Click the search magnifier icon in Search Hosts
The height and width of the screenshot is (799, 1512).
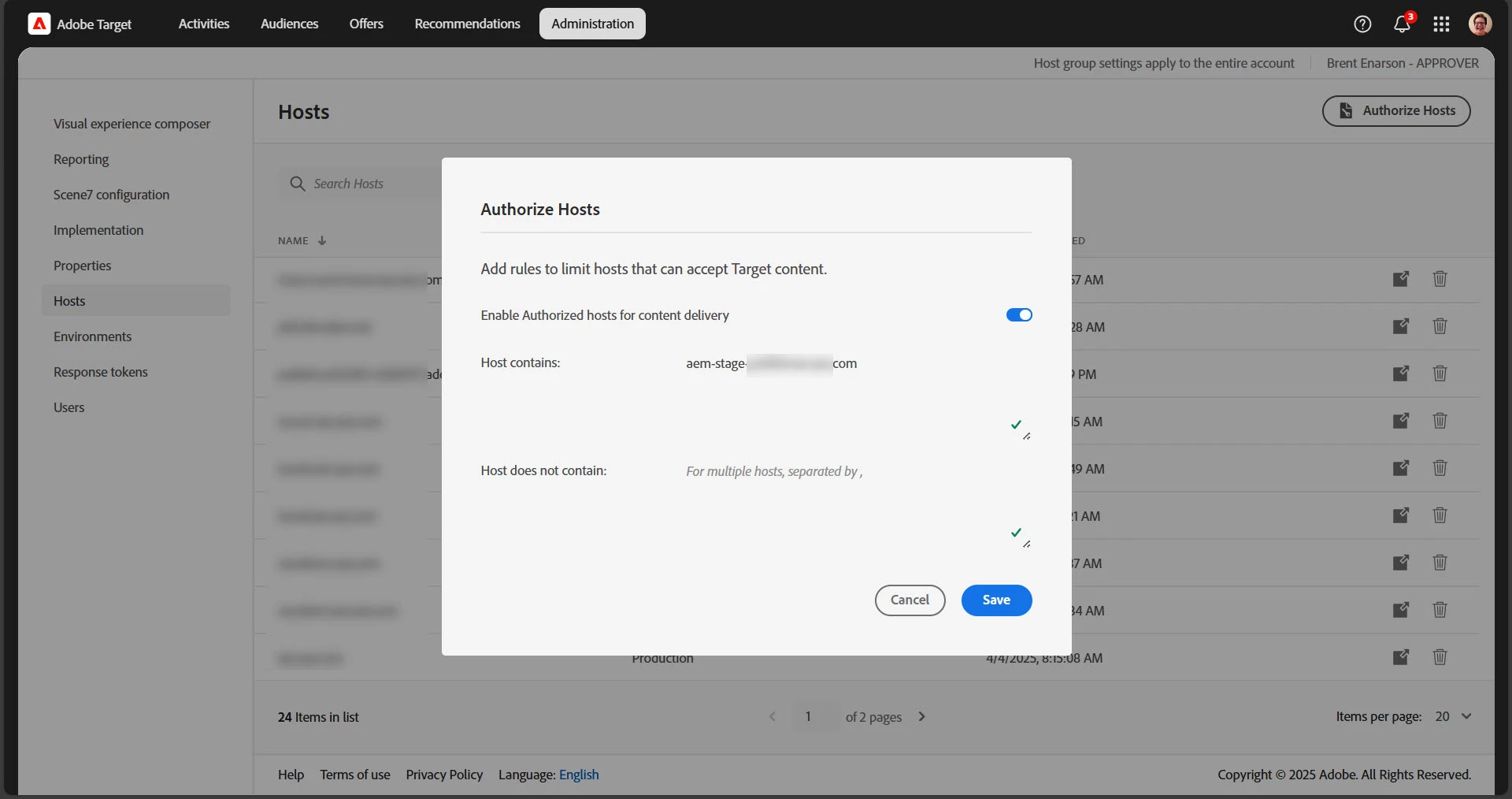[297, 184]
